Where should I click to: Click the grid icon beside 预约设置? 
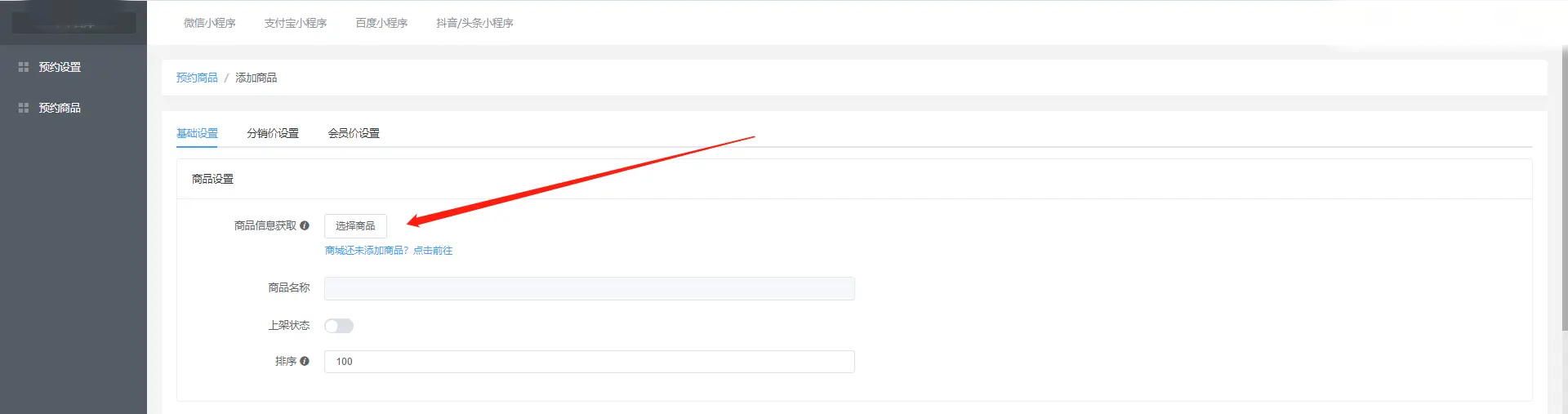[x=24, y=67]
